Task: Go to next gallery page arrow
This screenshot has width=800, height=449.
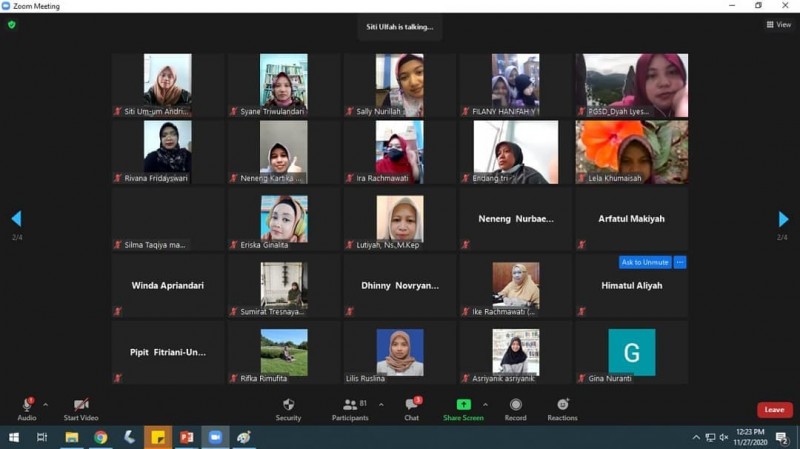Action: tap(783, 219)
